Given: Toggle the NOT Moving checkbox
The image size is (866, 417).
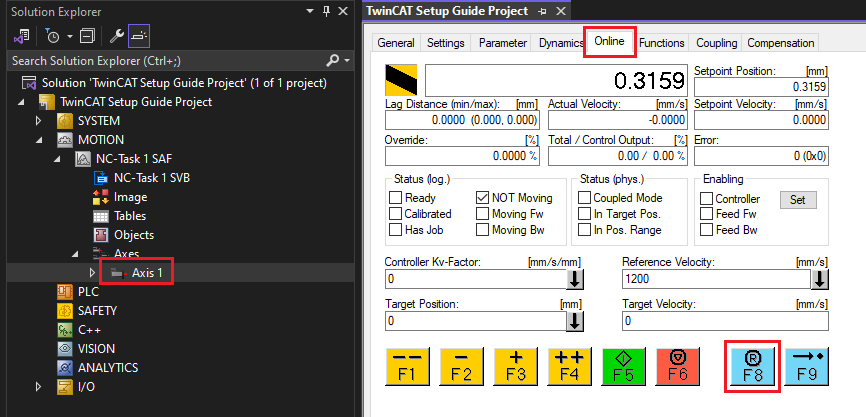Looking at the screenshot, I should pyautogui.click(x=482, y=198).
